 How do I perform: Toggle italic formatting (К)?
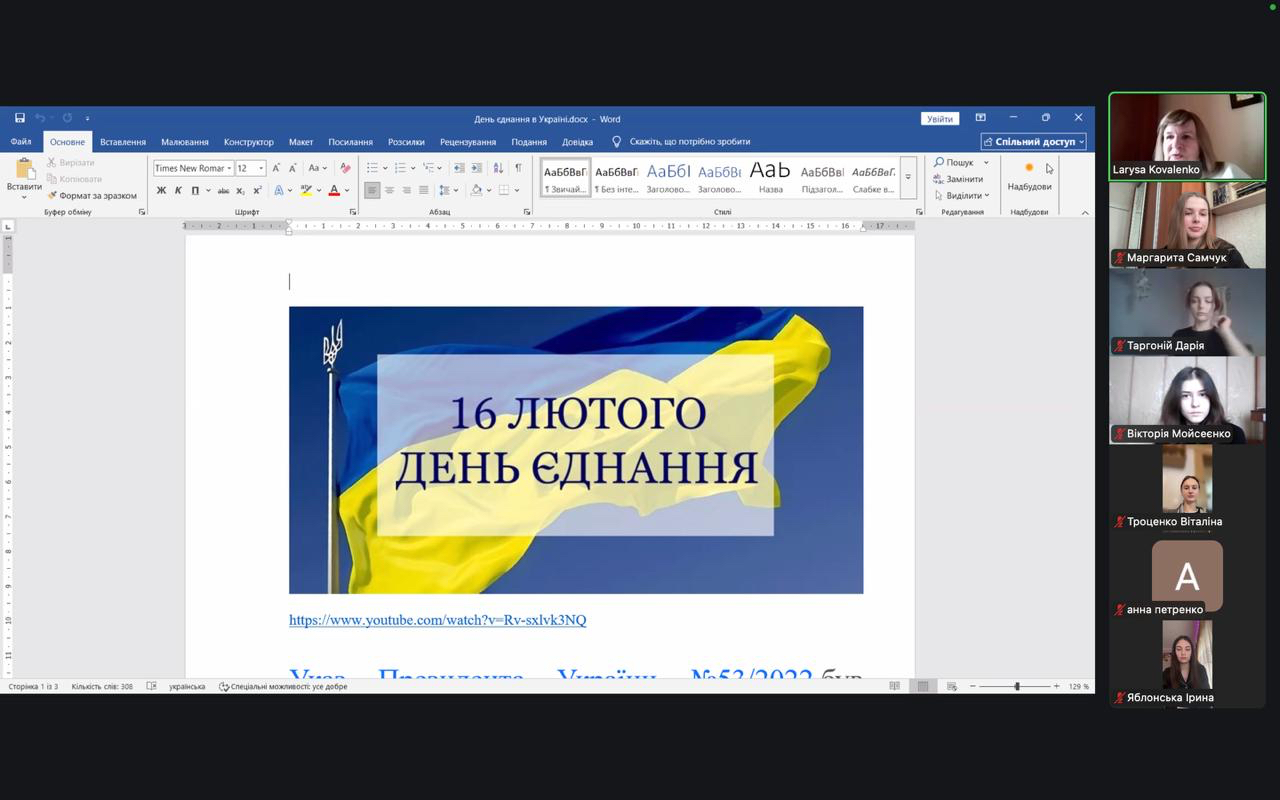(178, 190)
